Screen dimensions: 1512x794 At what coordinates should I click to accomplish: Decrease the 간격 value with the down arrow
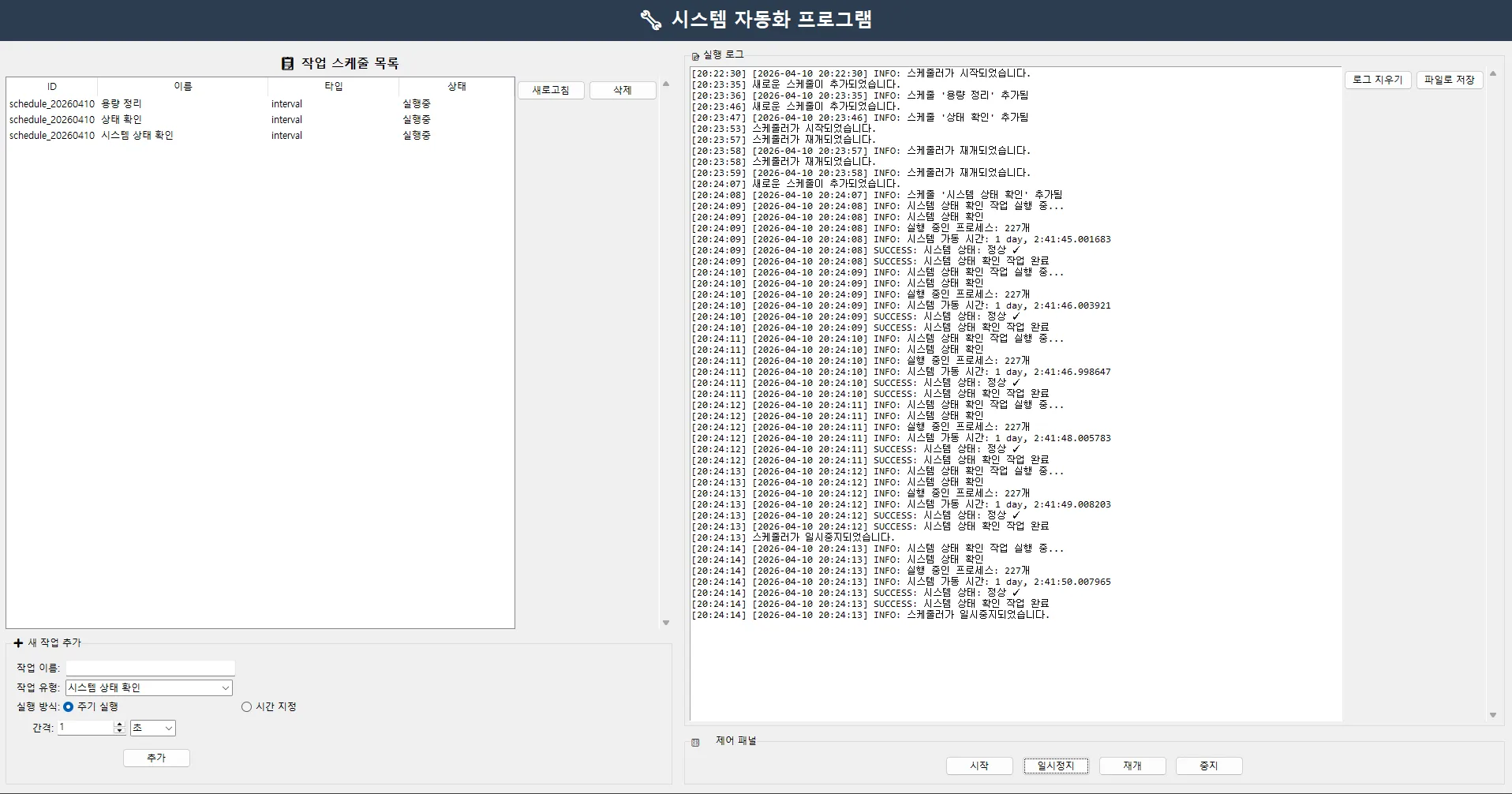point(119,732)
